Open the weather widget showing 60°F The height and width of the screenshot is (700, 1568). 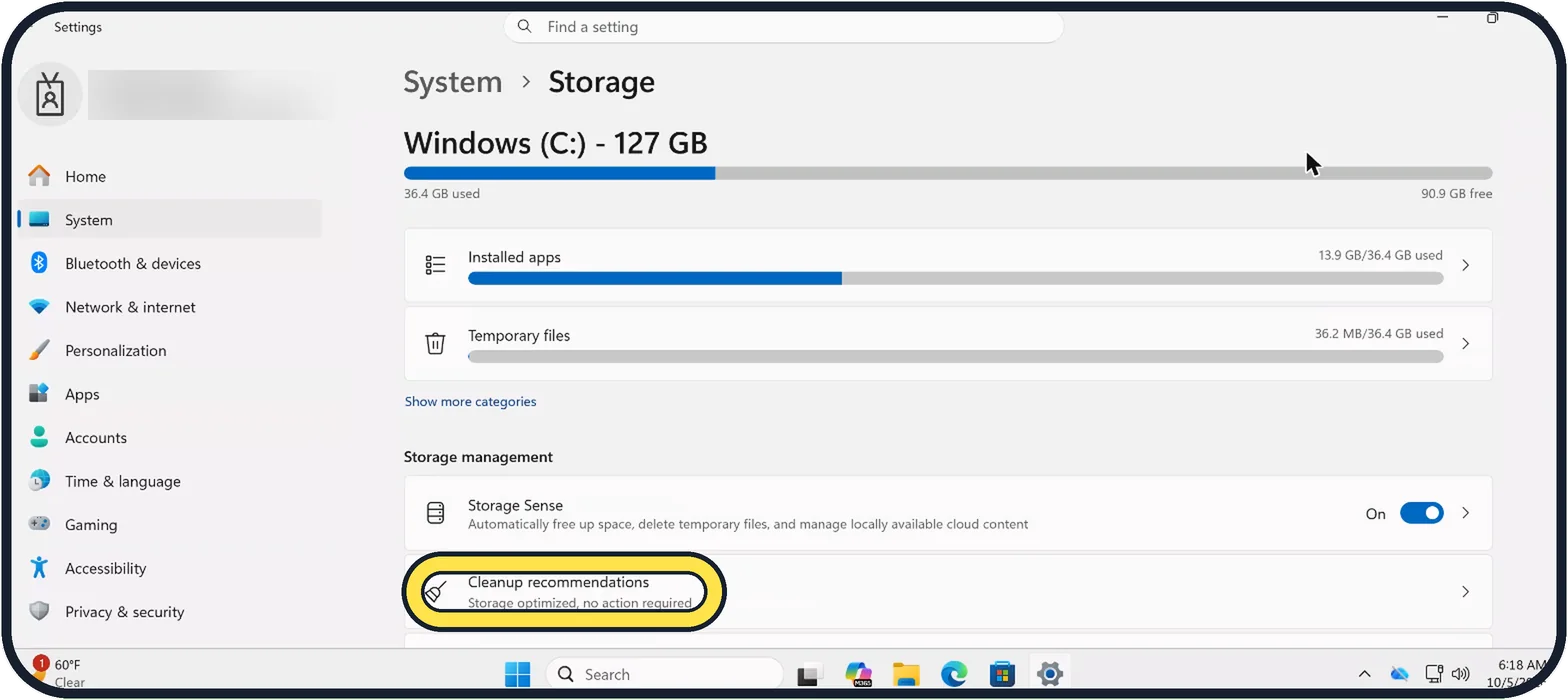pyautogui.click(x=61, y=673)
